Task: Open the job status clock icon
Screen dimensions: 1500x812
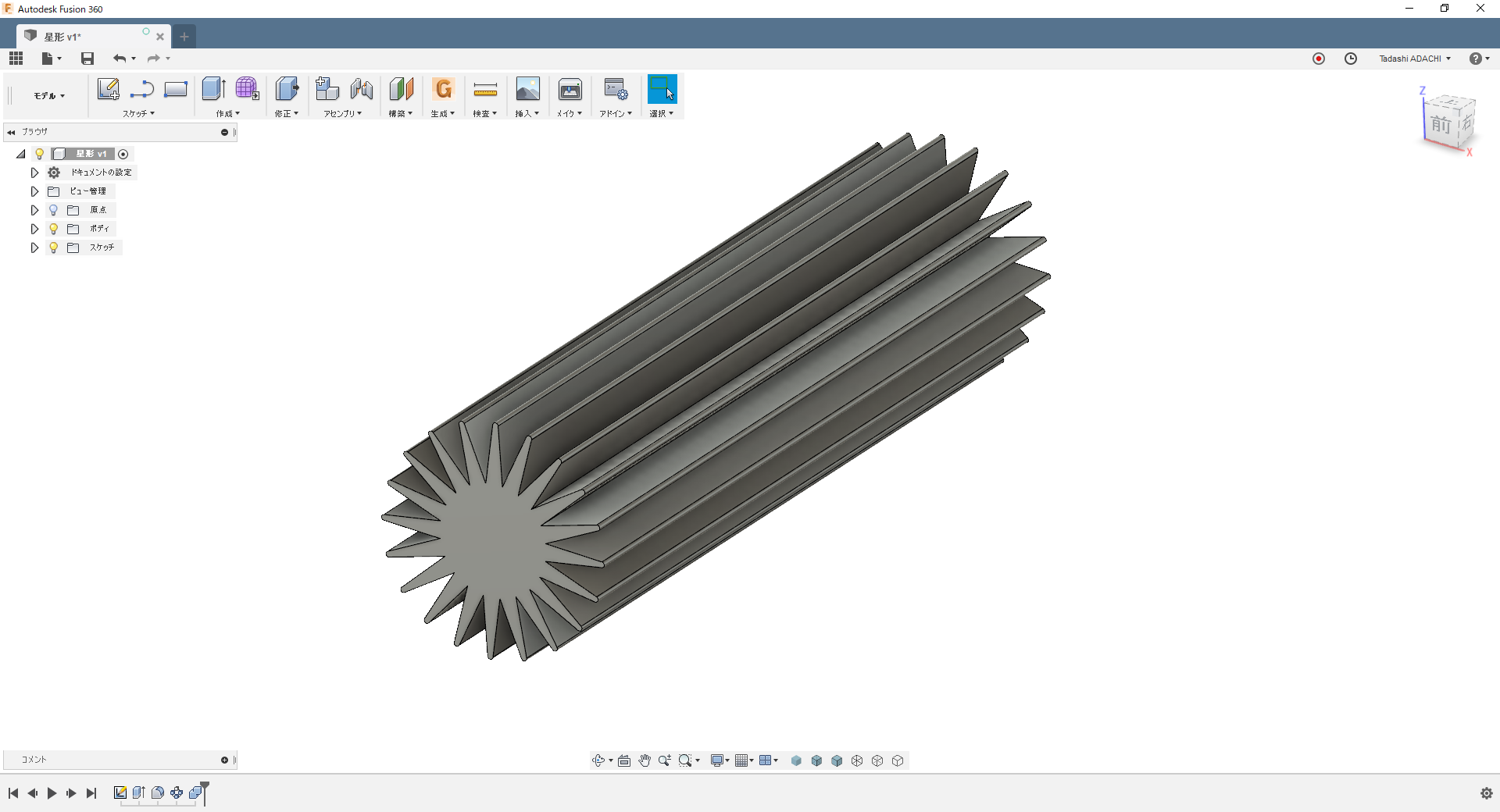Action: coord(1350,59)
